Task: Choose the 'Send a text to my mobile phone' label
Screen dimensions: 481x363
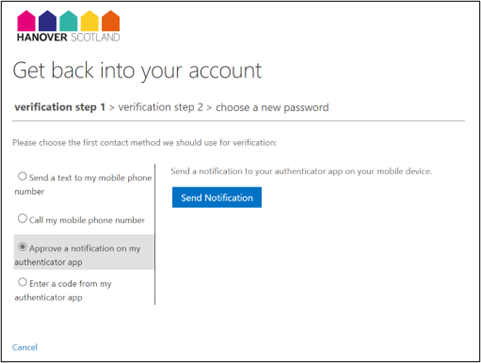Action: [x=83, y=184]
